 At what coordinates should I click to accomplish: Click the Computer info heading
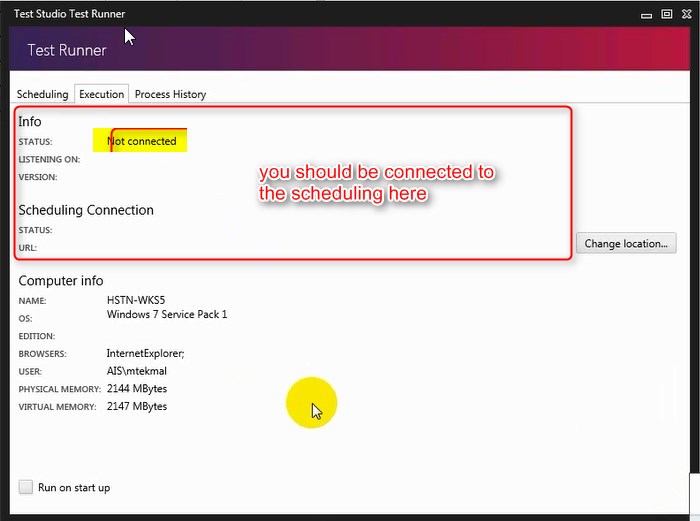61,280
